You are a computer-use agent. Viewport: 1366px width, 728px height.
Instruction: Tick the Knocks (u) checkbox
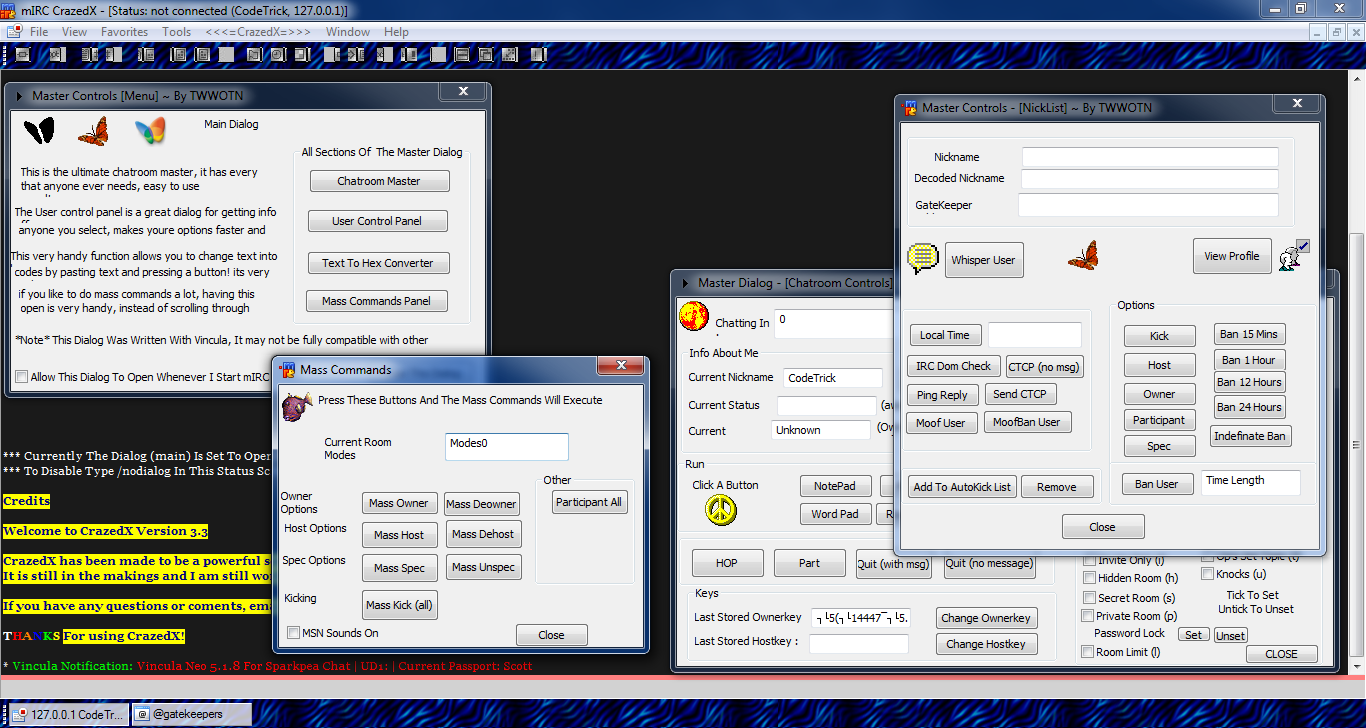(1207, 574)
